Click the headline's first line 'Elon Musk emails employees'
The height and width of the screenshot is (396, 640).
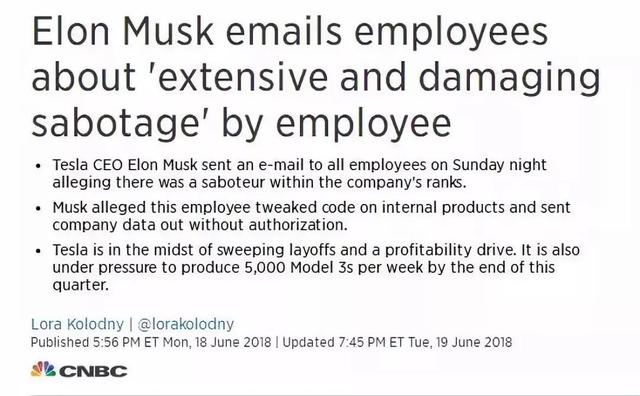290,32
